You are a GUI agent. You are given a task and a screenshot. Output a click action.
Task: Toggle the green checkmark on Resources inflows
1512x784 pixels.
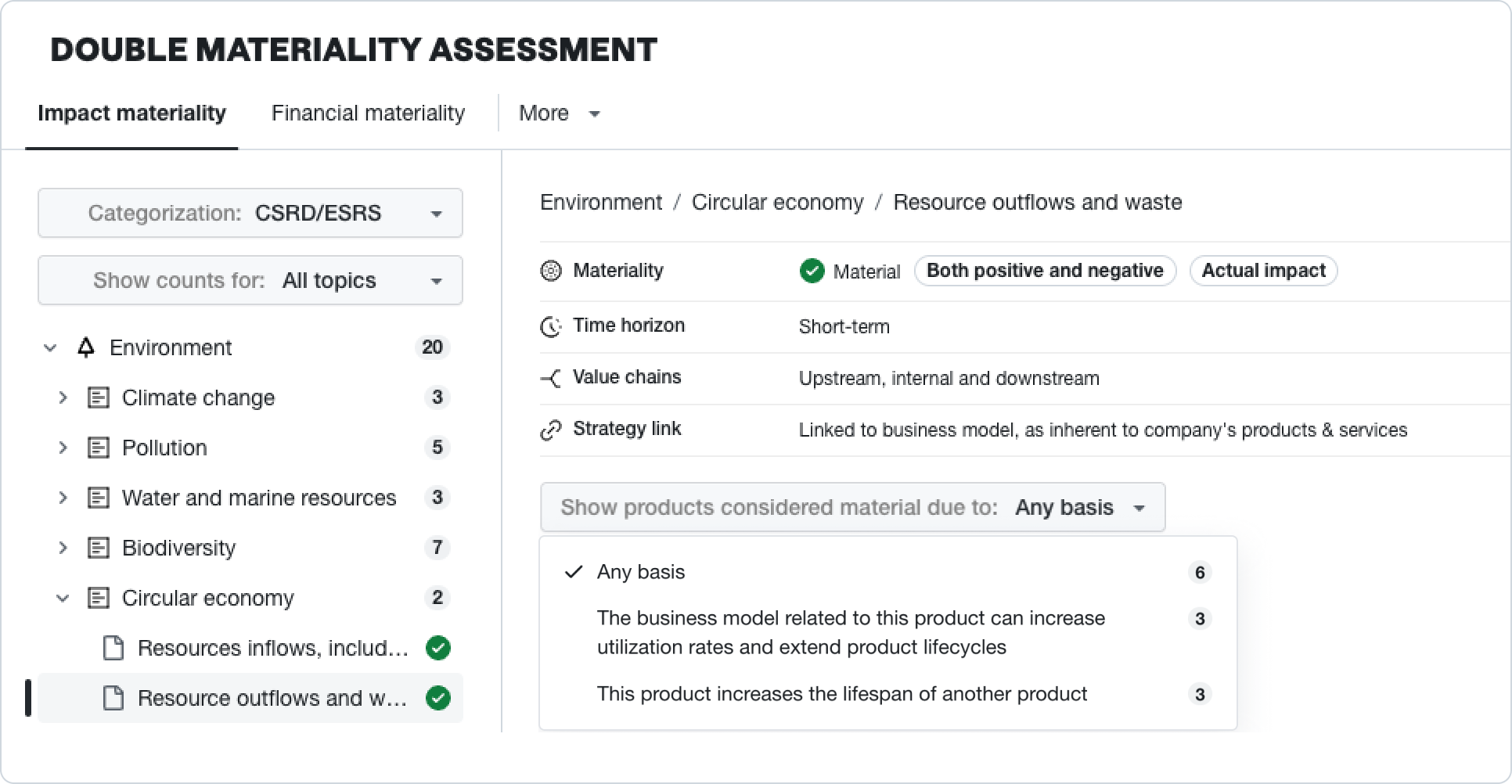(x=438, y=648)
